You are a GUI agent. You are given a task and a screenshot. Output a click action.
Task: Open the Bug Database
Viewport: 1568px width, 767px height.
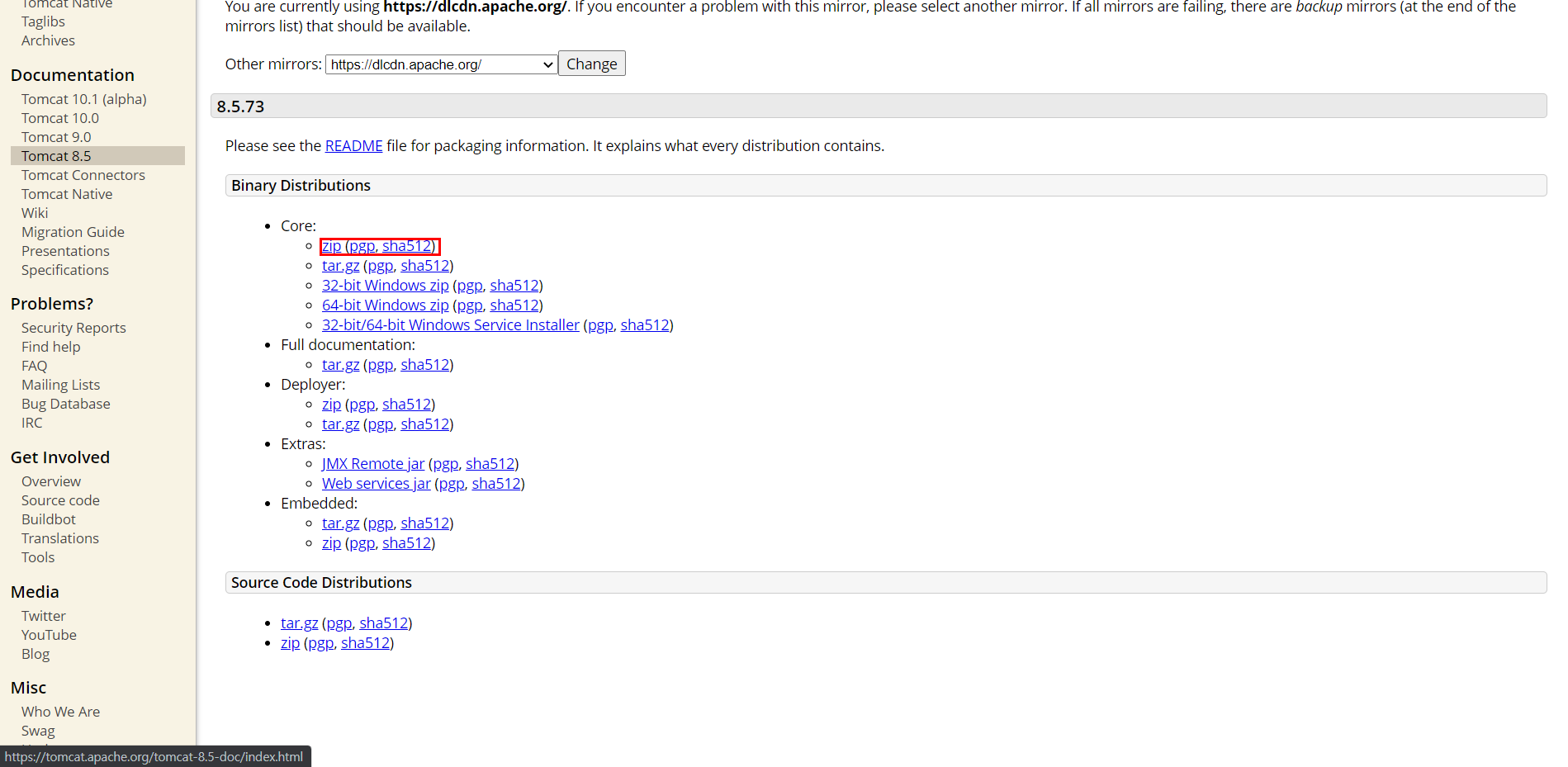[x=66, y=404]
